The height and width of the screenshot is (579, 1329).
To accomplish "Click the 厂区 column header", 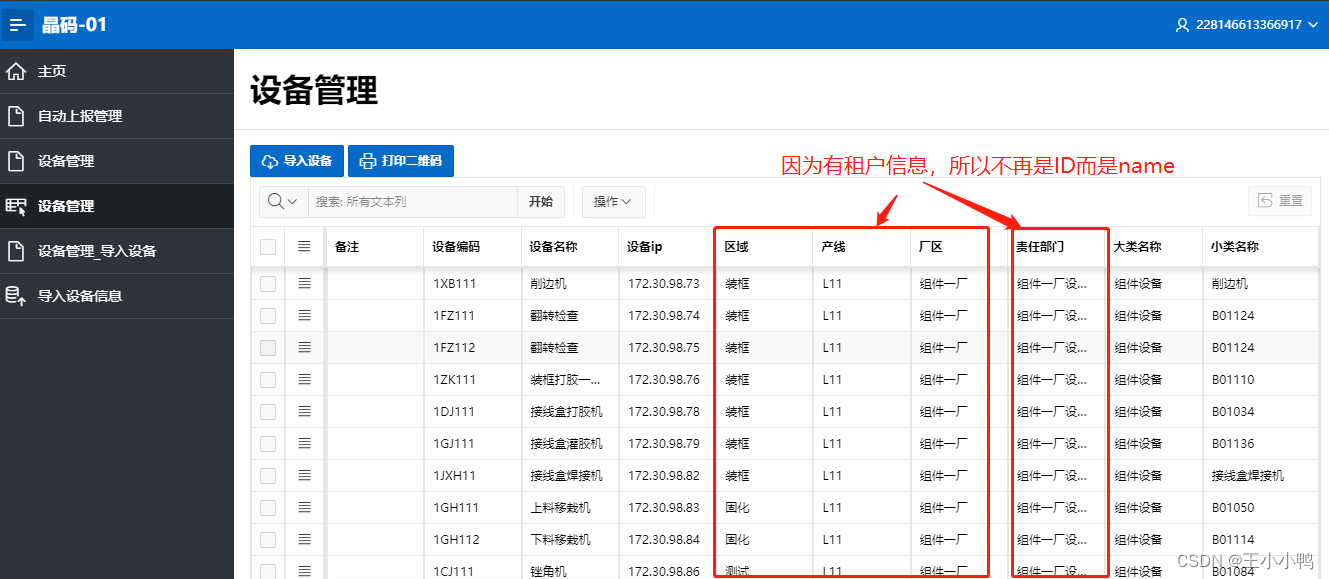I will (960, 247).
